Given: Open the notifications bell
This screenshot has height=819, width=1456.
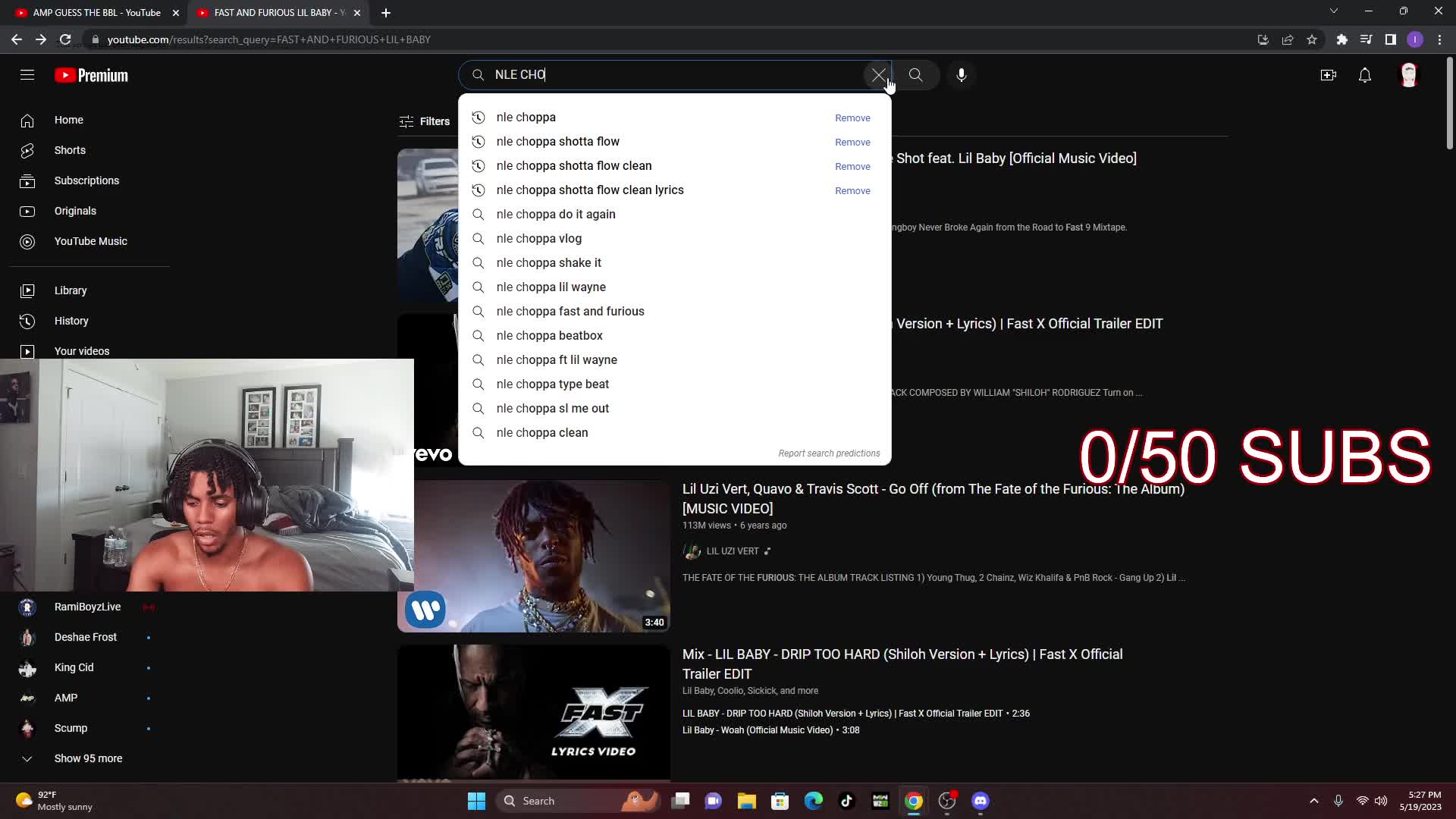Looking at the screenshot, I should (x=1364, y=75).
